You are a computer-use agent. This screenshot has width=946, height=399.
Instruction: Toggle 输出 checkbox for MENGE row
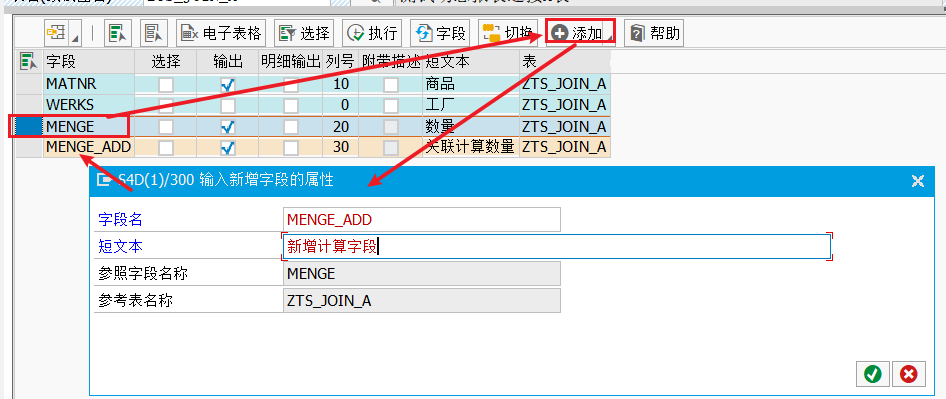[x=227, y=127]
